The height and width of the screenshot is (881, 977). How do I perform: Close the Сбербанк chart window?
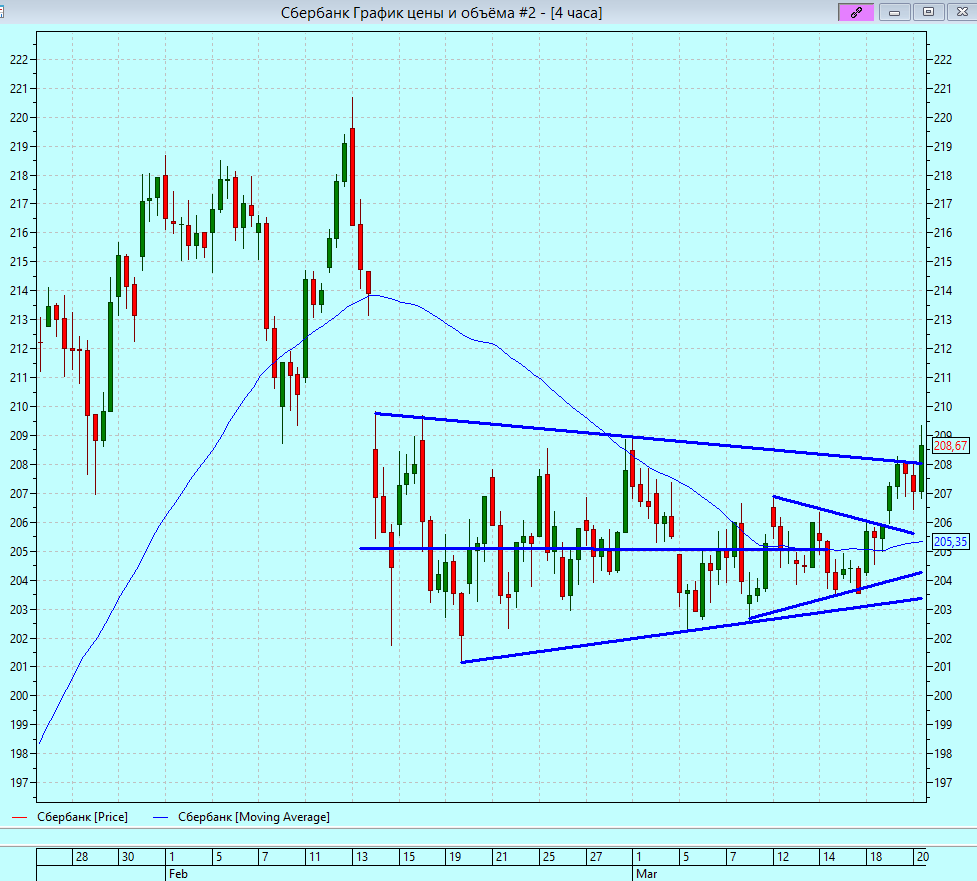point(961,12)
